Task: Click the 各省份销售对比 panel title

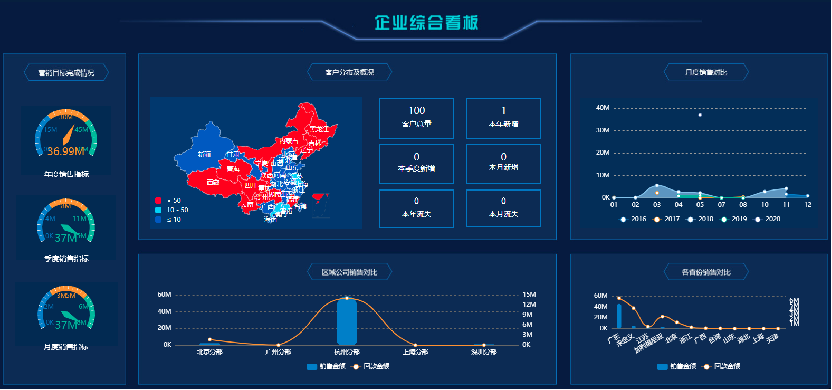Action: pyautogui.click(x=706, y=273)
